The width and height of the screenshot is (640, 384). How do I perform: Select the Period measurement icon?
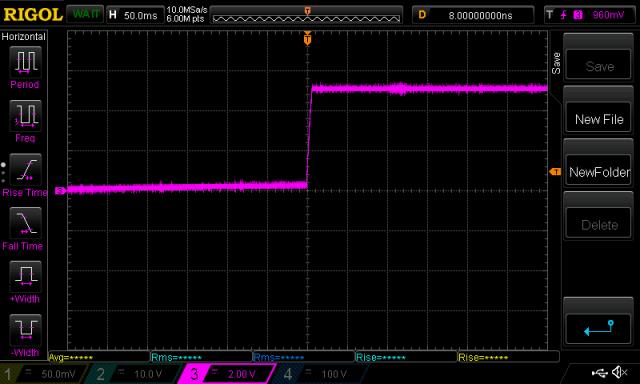tap(25, 62)
